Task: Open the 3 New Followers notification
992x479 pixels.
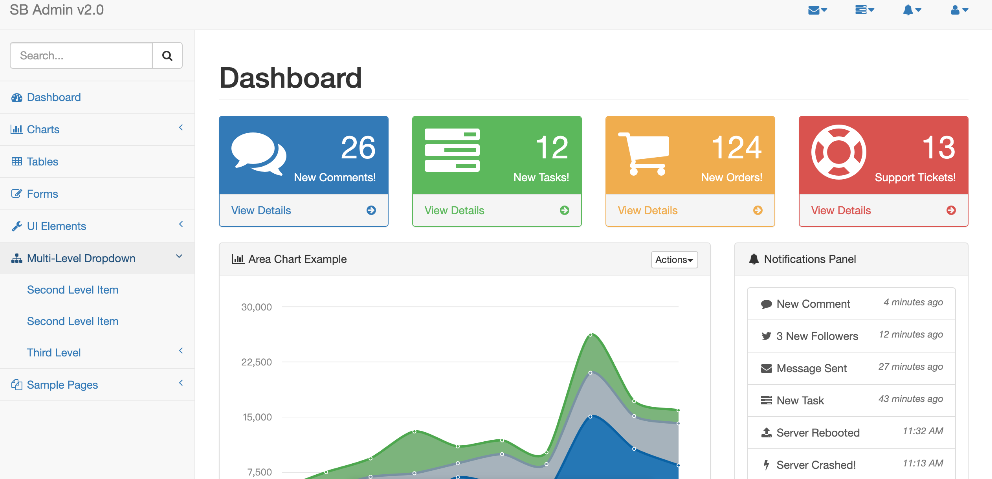Action: tap(852, 336)
